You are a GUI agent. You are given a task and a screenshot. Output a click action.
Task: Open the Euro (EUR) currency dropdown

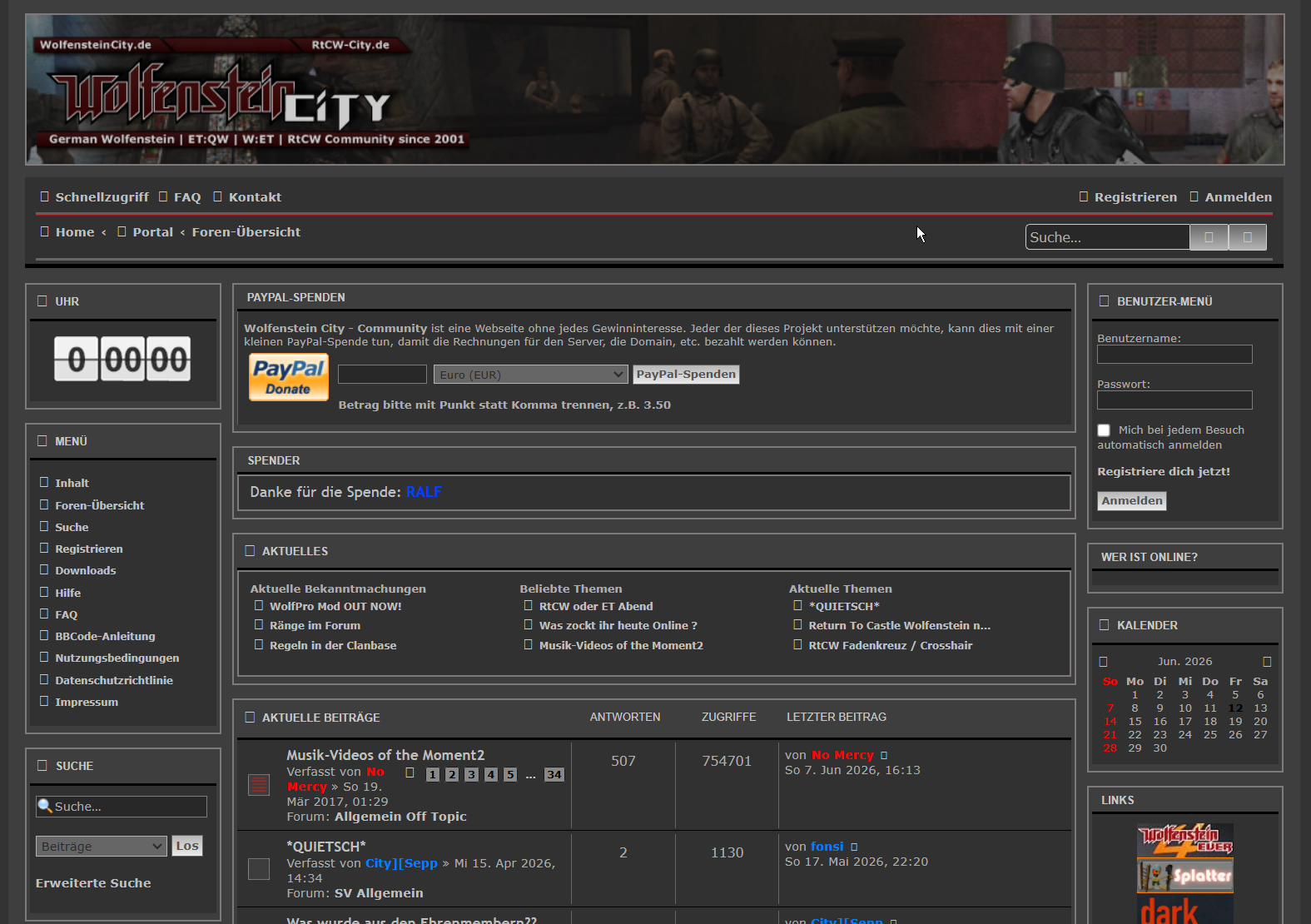[x=530, y=375]
